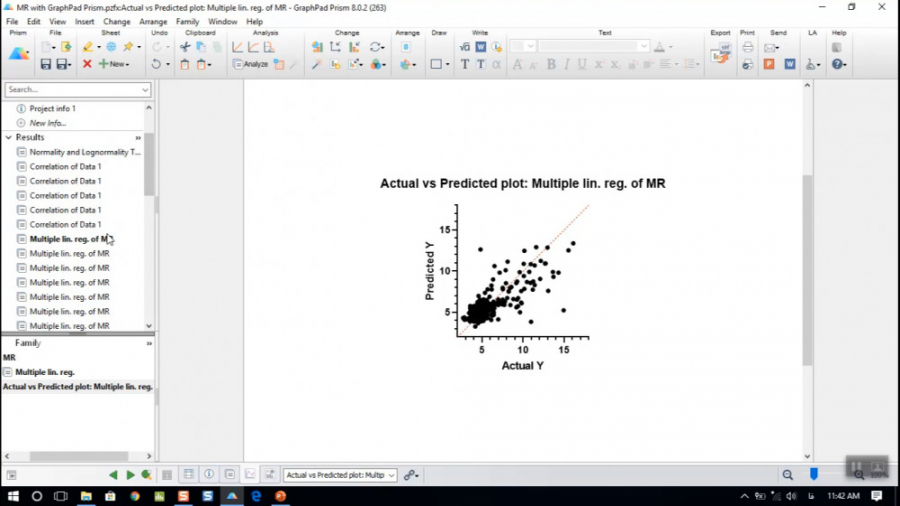The height and width of the screenshot is (506, 900).
Task: Click the Change graph type icon
Action: pos(317,47)
